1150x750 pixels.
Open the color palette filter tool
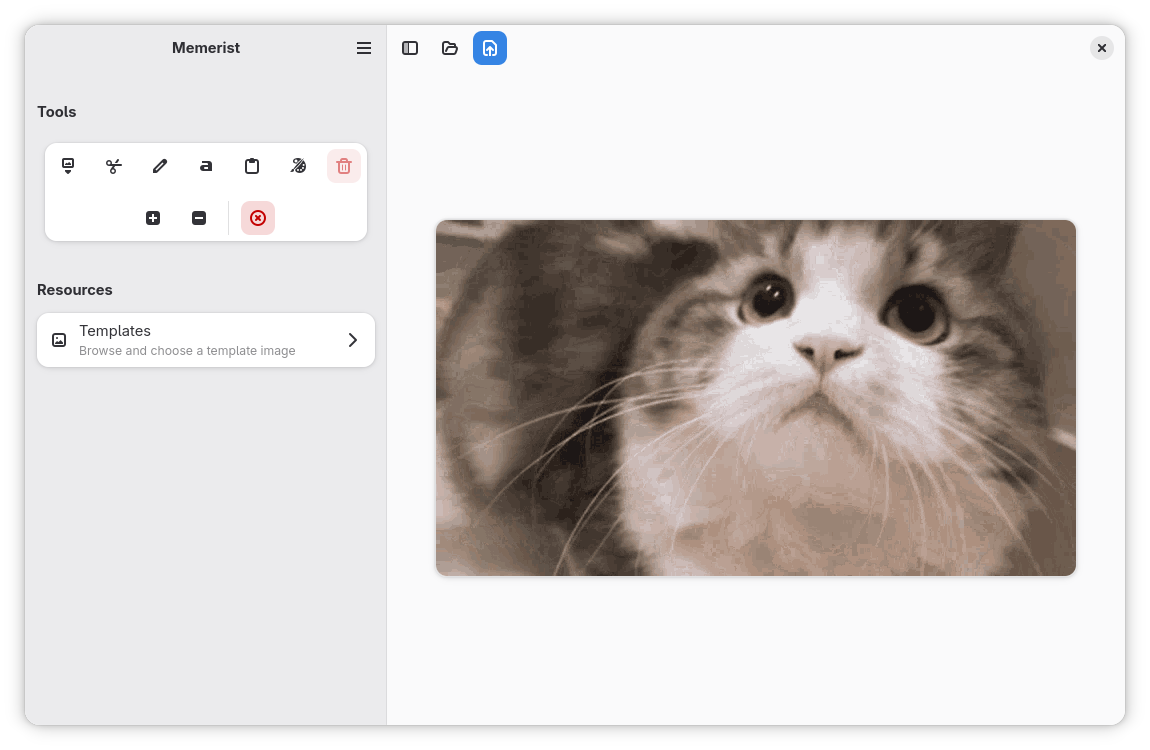click(298, 166)
